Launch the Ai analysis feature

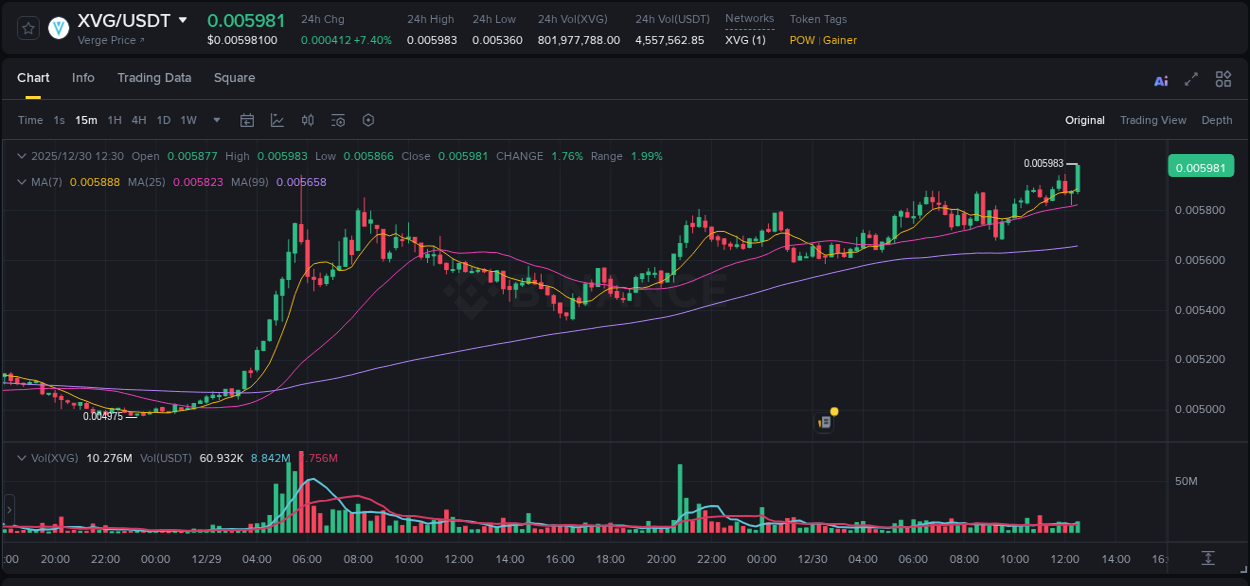pyautogui.click(x=1161, y=80)
